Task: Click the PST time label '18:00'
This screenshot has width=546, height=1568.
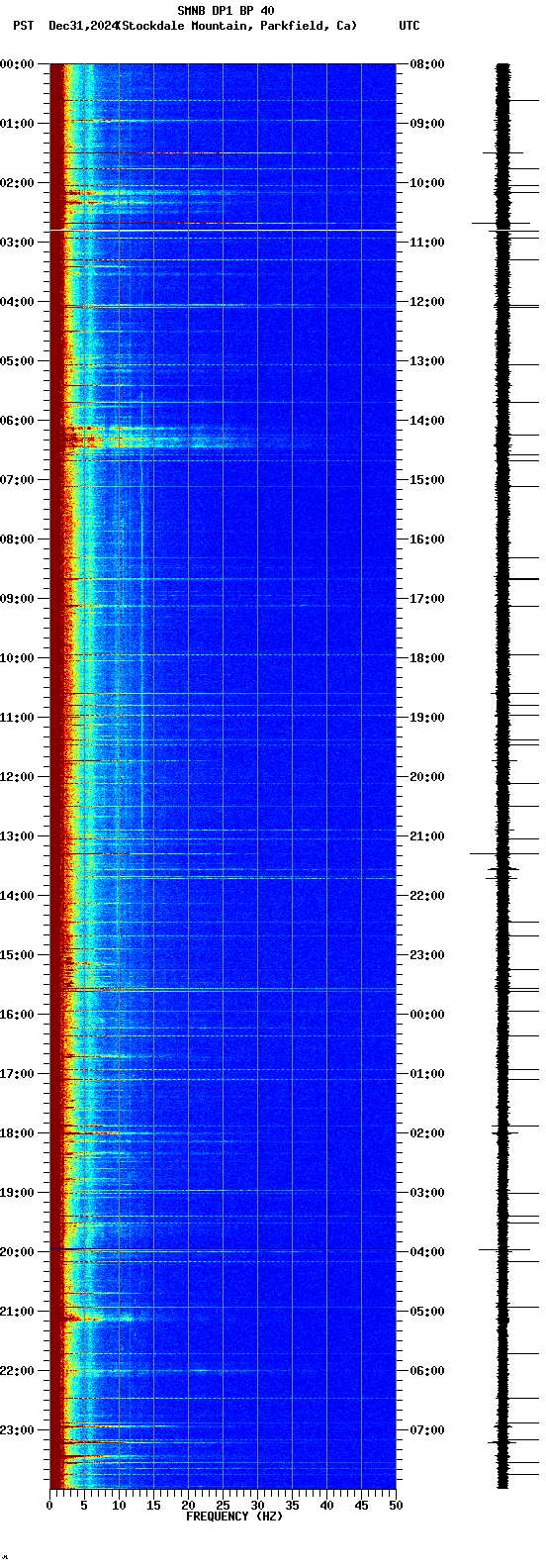Action: coord(17,1133)
